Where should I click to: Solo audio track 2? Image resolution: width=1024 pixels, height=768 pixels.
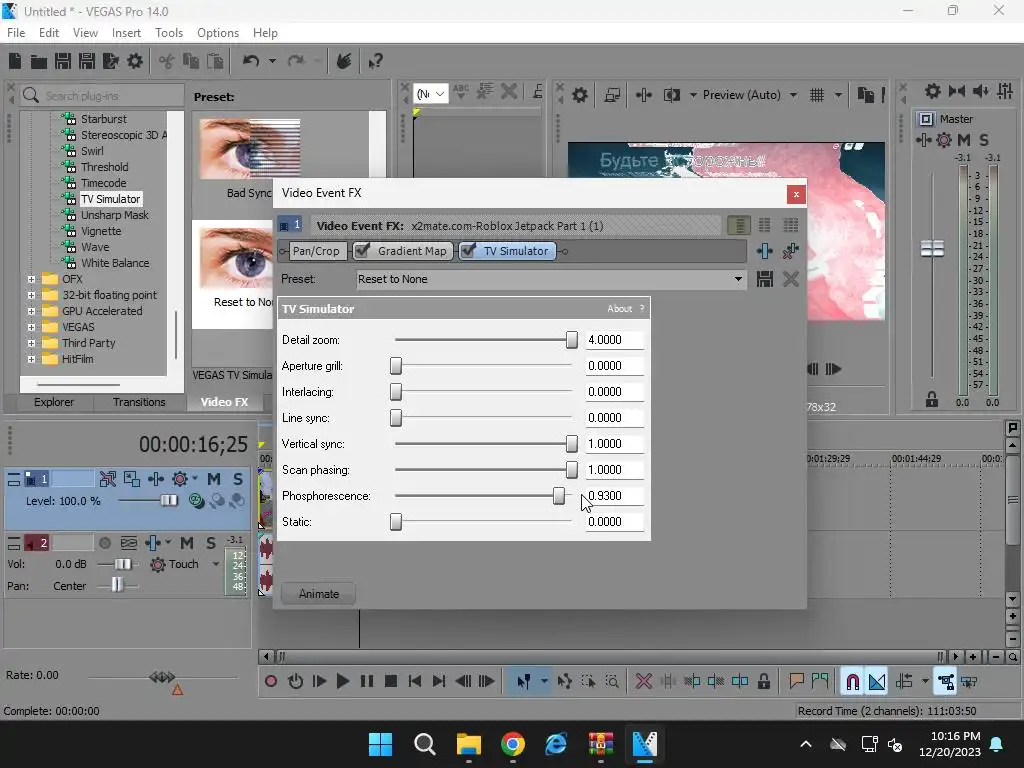(210, 543)
